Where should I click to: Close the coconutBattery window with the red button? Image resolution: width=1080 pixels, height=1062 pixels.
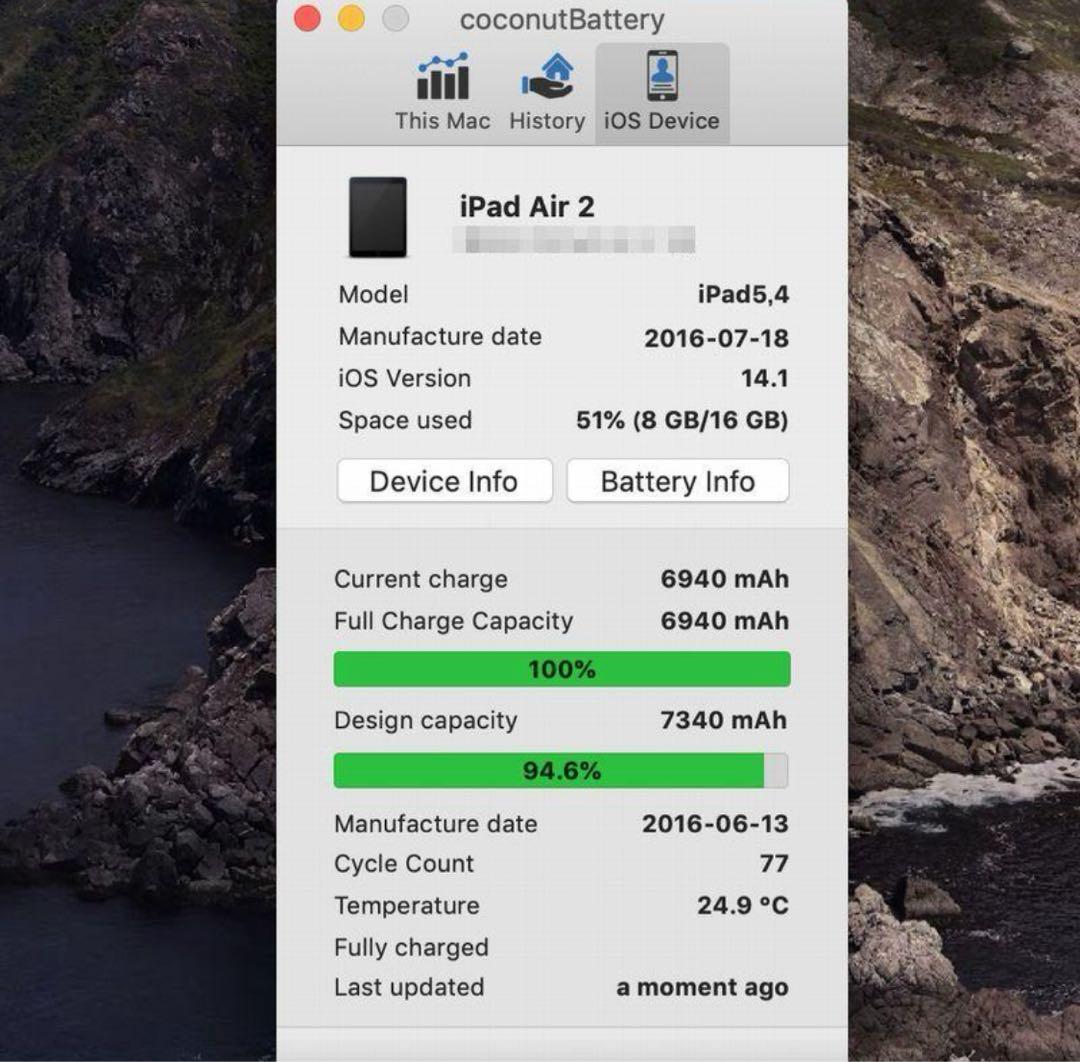click(307, 19)
